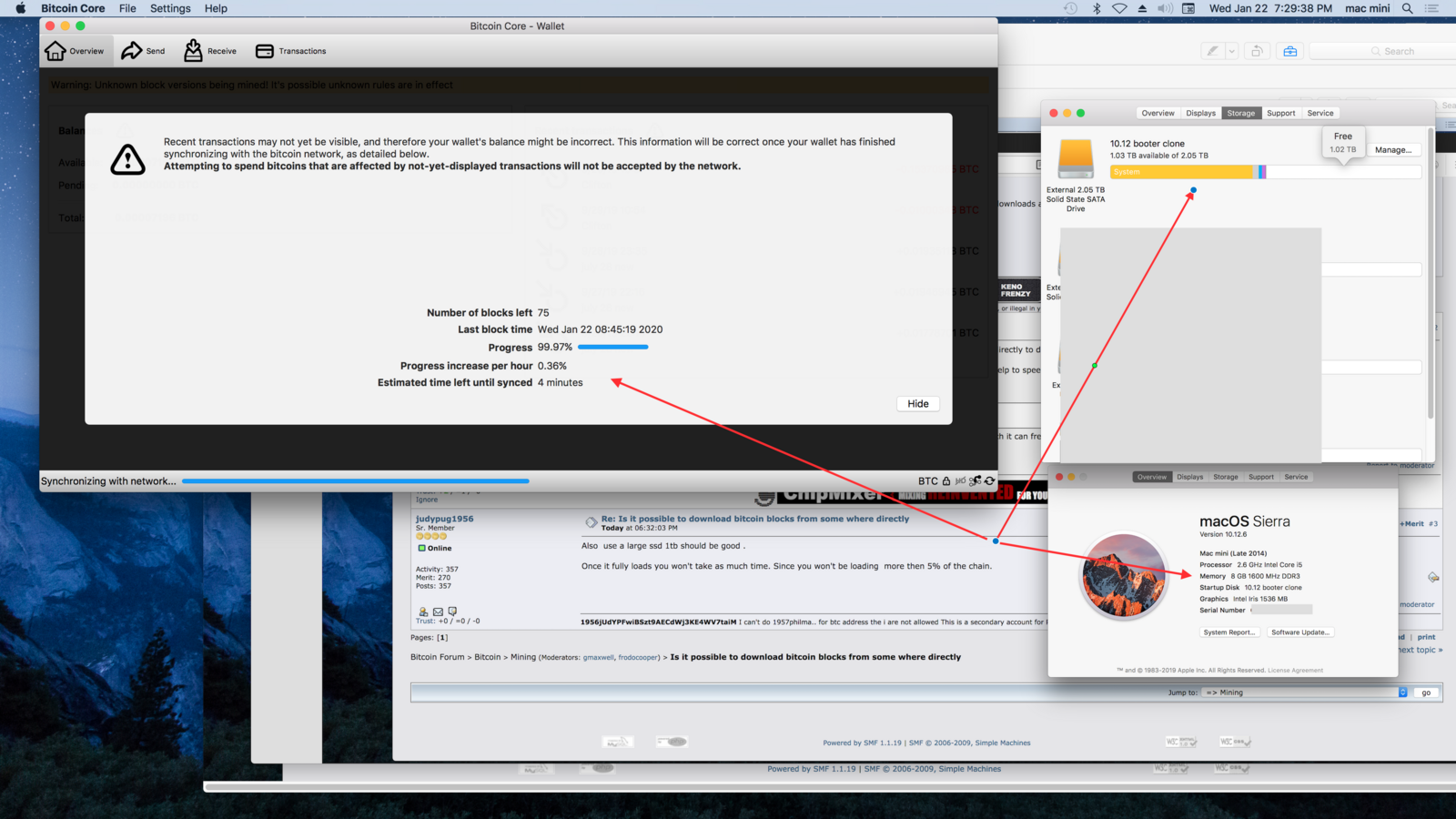Open the gmaxwell moderator link
The image size is (1456, 819).
pyautogui.click(x=599, y=657)
